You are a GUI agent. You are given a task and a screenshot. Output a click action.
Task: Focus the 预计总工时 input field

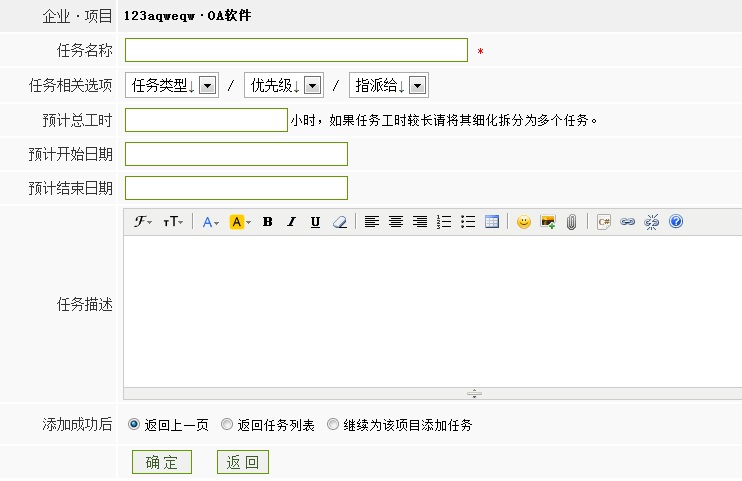tap(206, 120)
